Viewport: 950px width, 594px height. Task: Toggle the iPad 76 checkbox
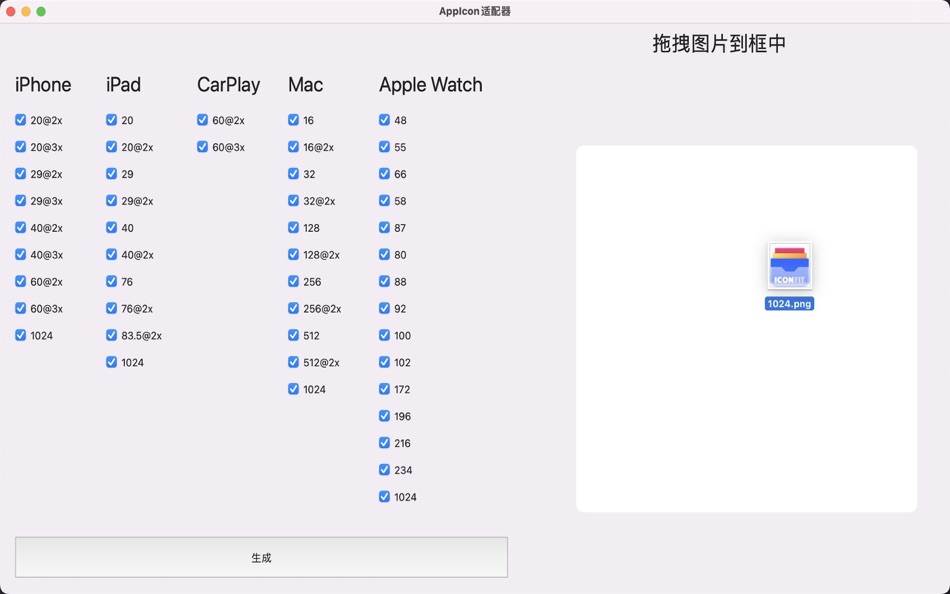click(x=111, y=281)
